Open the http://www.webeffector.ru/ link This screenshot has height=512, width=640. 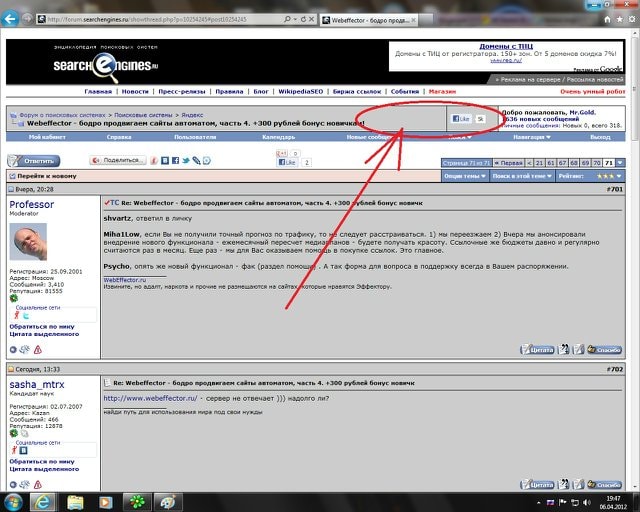150,398
